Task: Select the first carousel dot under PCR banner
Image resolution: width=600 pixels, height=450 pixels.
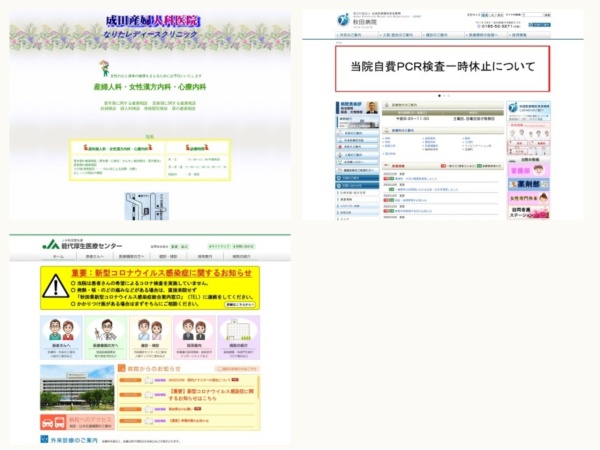Action: tap(436, 96)
